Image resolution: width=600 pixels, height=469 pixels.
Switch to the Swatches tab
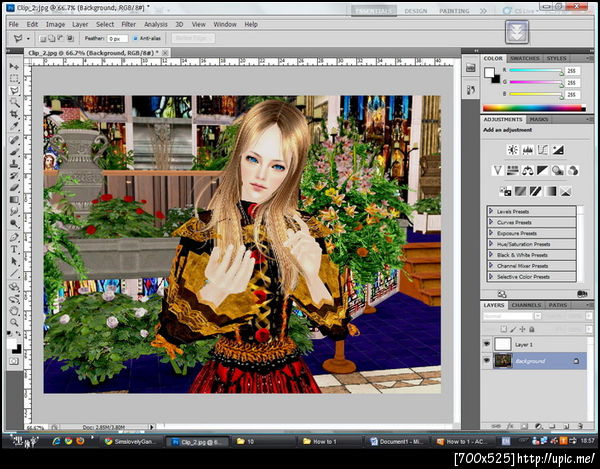tap(525, 58)
